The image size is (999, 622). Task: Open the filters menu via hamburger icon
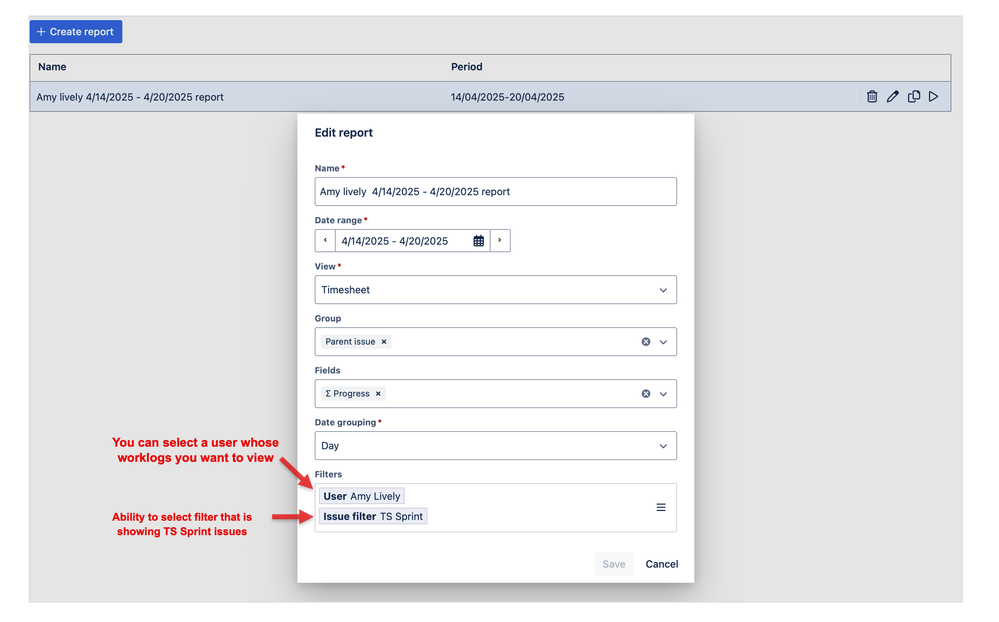click(661, 507)
